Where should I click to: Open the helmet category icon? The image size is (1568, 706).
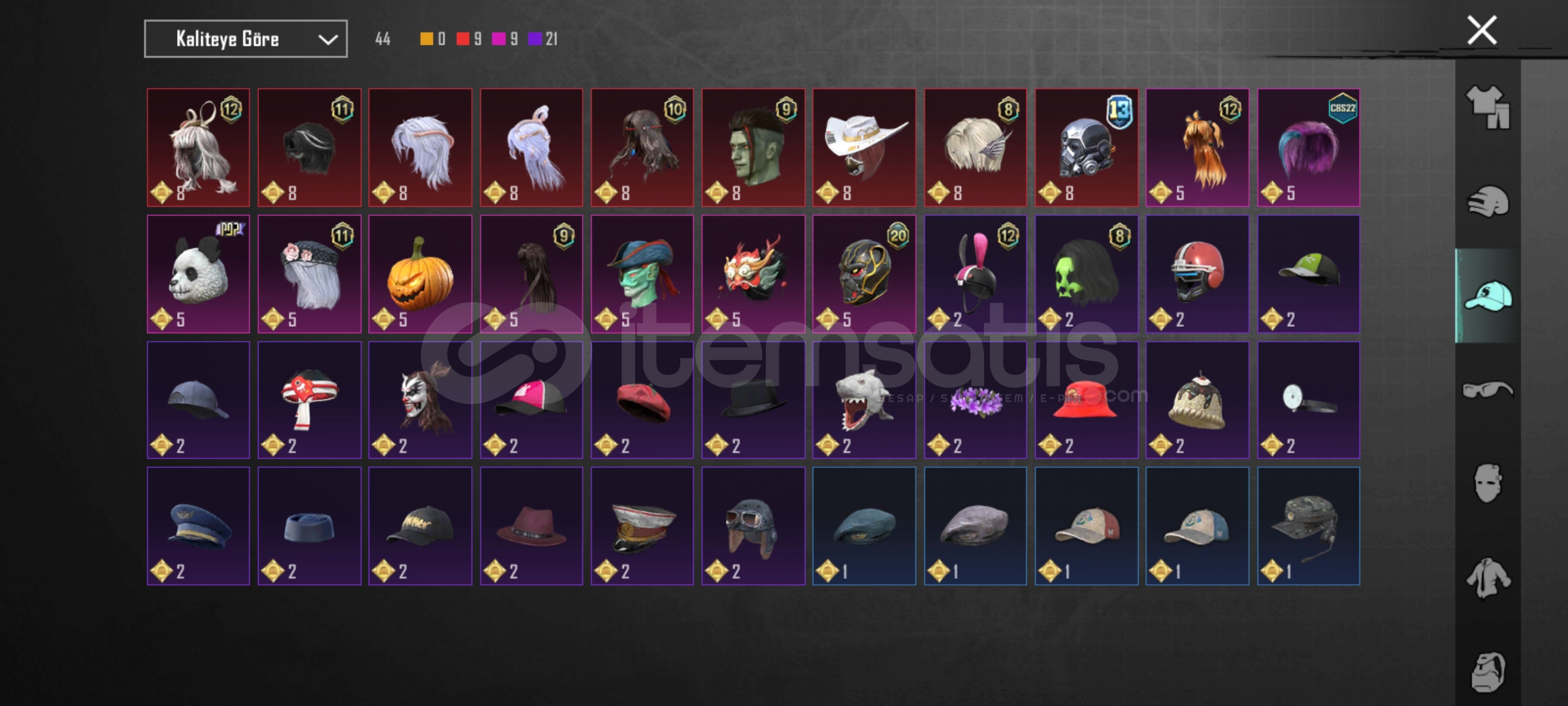(x=1488, y=201)
